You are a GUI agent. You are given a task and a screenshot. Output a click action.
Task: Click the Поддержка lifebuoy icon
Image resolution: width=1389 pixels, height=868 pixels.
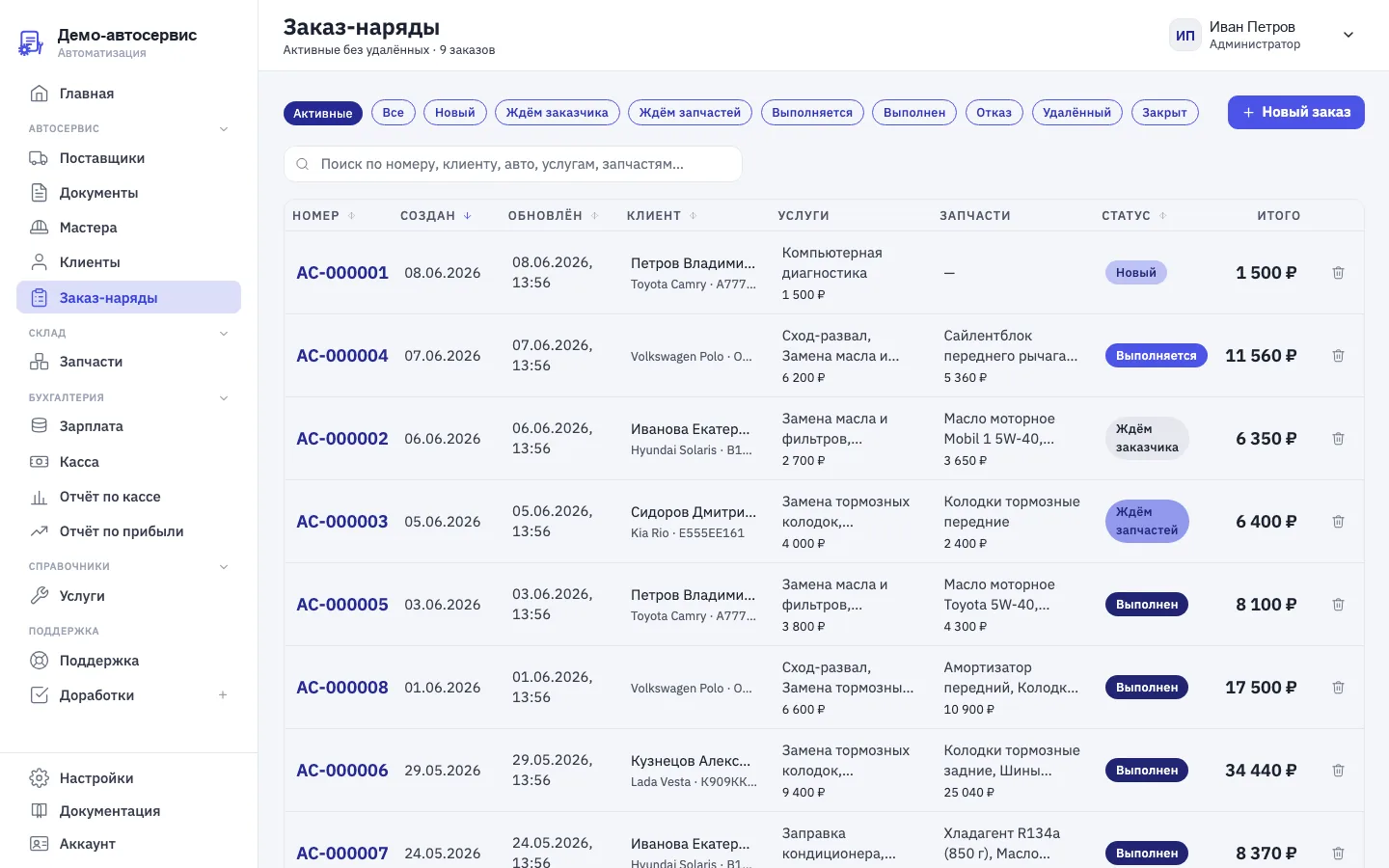pos(40,661)
